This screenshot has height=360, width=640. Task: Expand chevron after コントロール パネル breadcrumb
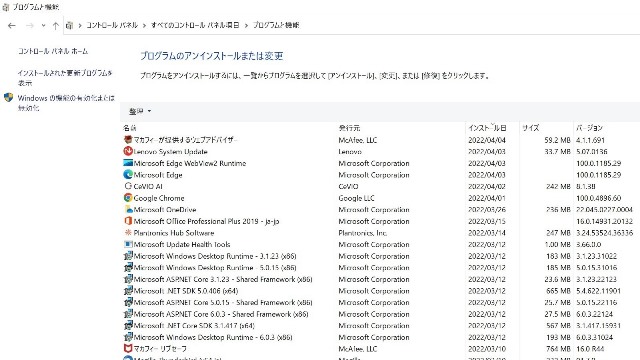(x=144, y=25)
